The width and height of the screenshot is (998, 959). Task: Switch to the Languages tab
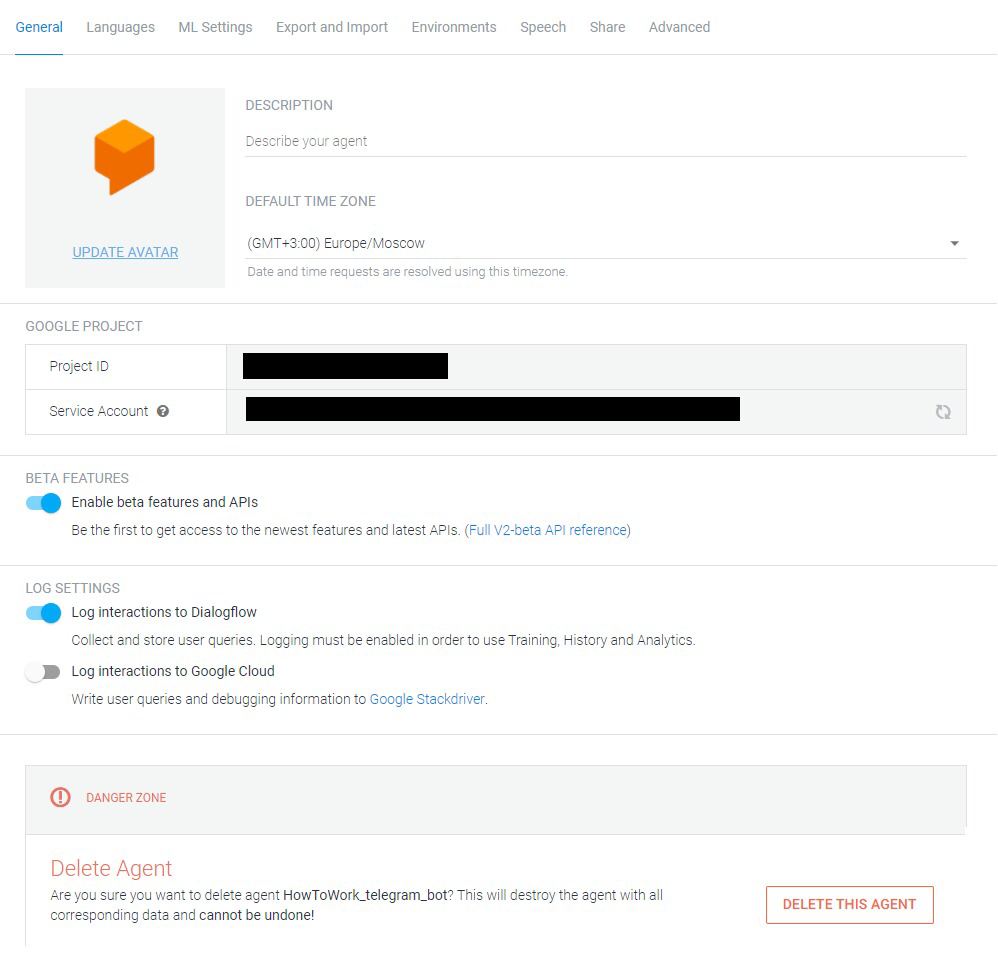pos(120,27)
